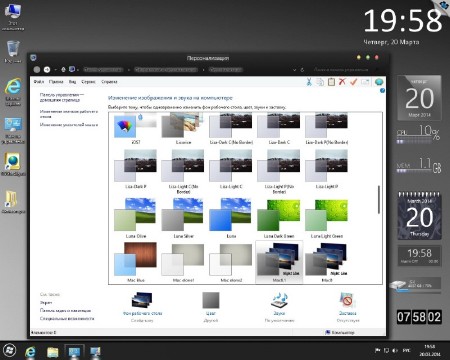Select the blue Luna theme
Image resolution: width=450 pixels, height=360 pixels.
pos(231,218)
